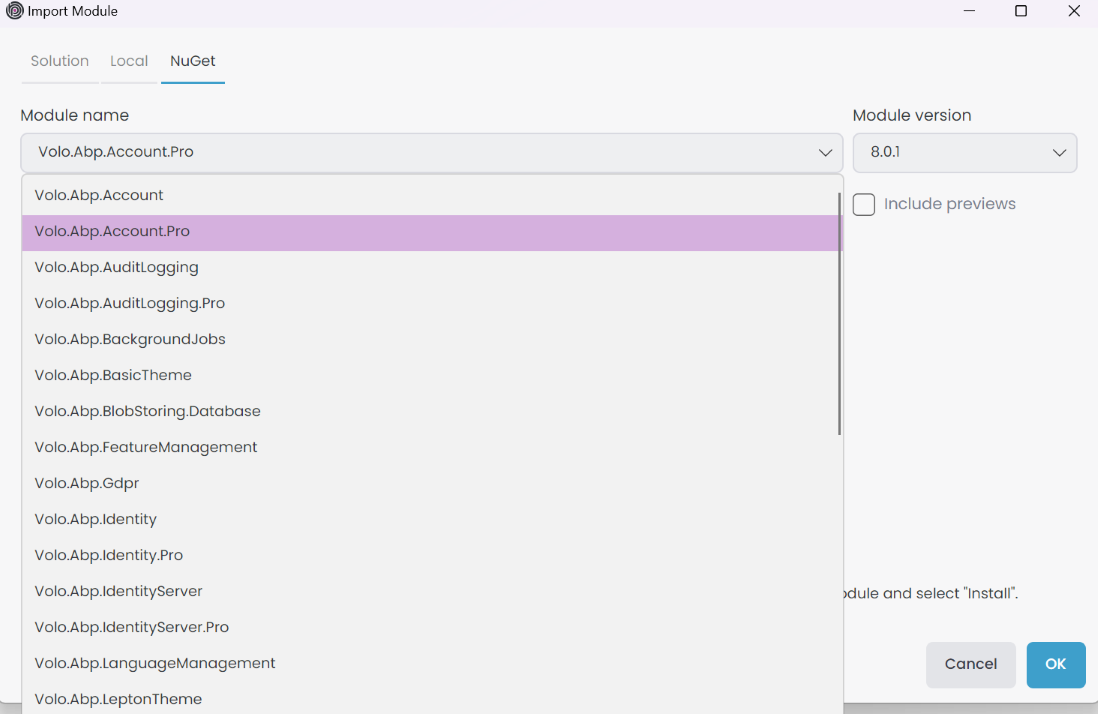1098x714 pixels.
Task: Switch to the Local tab
Action: click(129, 61)
